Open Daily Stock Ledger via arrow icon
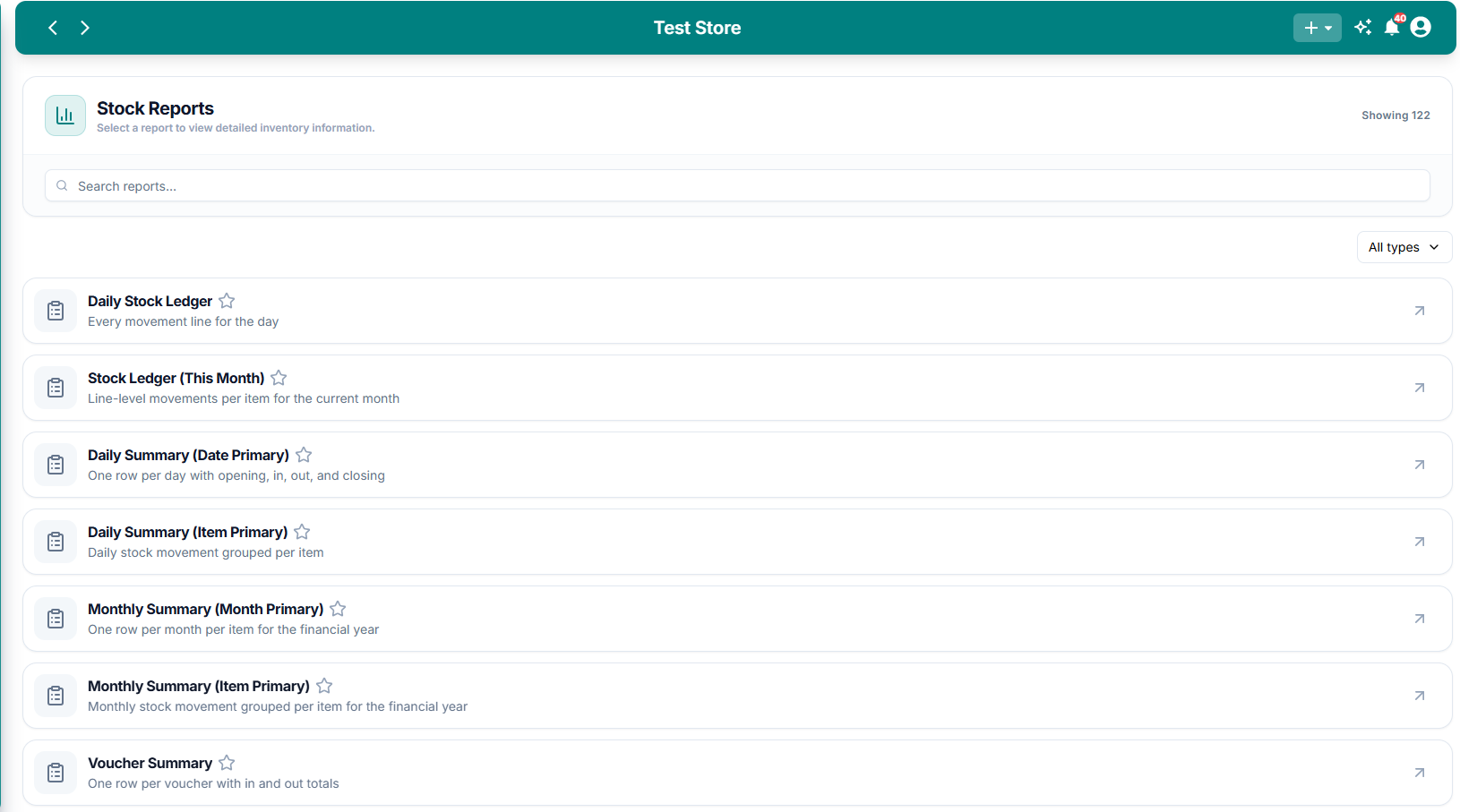 pos(1420,311)
